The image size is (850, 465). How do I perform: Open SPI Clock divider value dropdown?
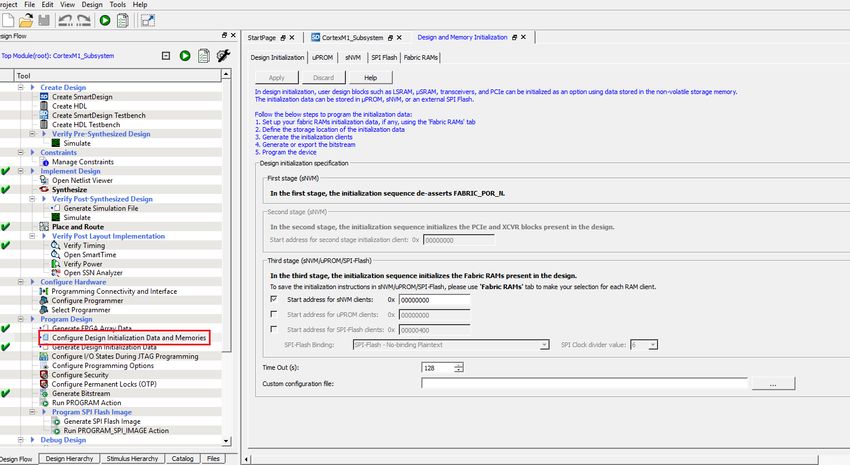click(653, 345)
